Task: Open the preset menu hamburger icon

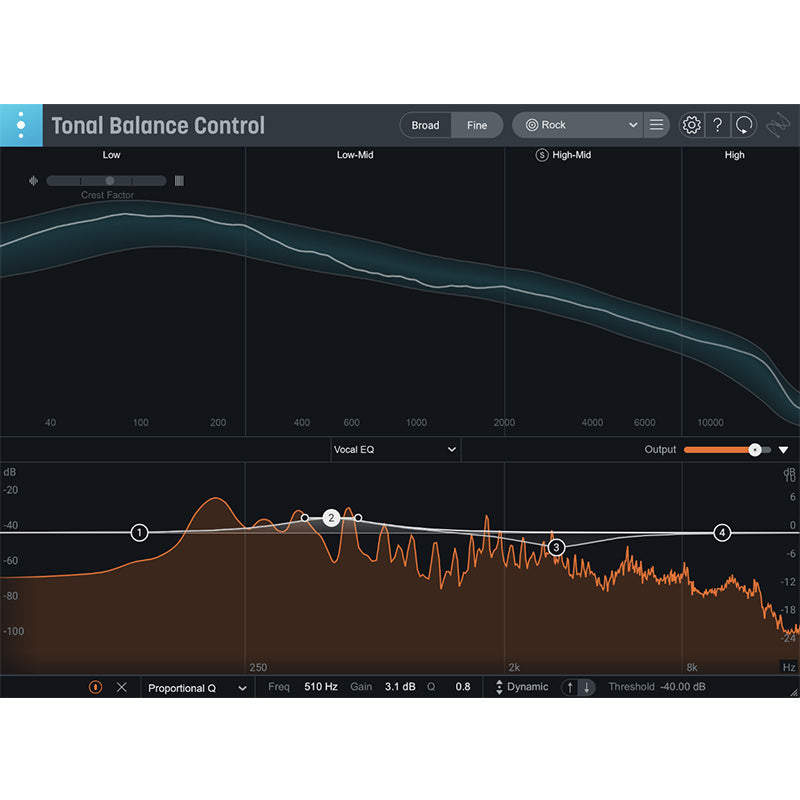Action: 656,125
